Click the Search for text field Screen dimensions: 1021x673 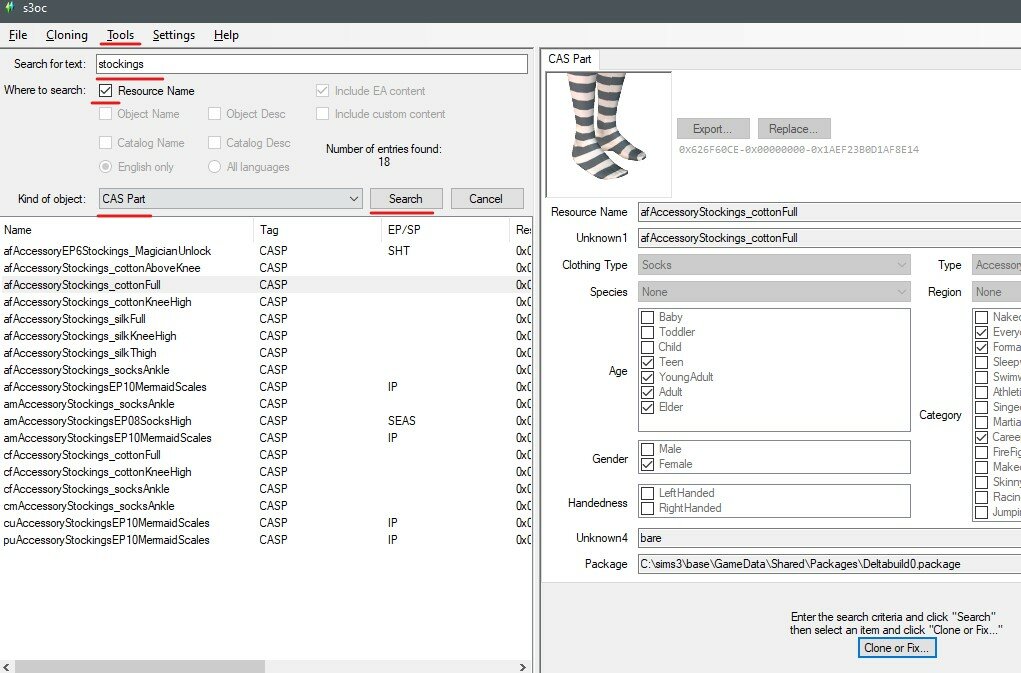[x=312, y=64]
